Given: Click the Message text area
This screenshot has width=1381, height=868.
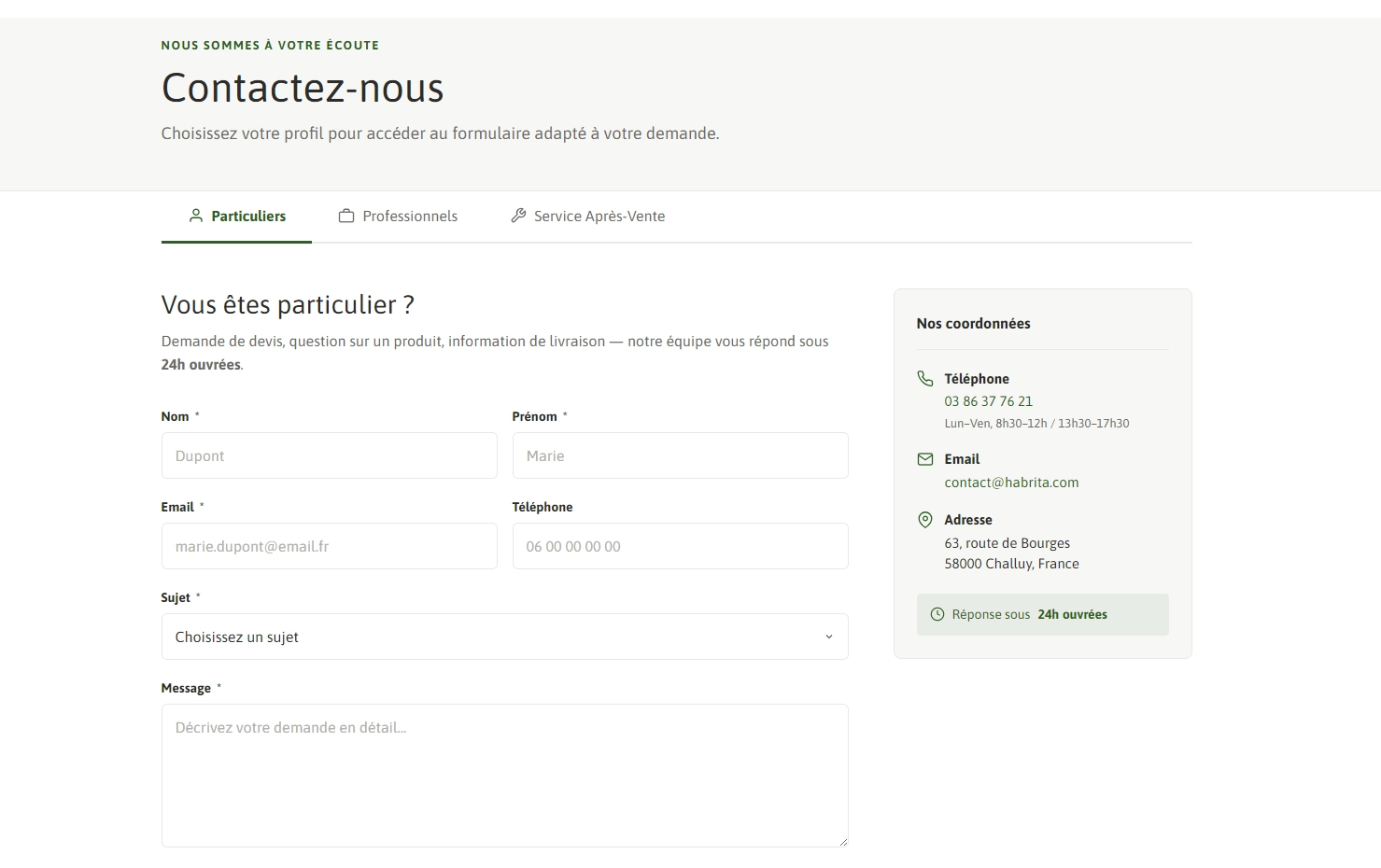Looking at the screenshot, I should pos(505,776).
